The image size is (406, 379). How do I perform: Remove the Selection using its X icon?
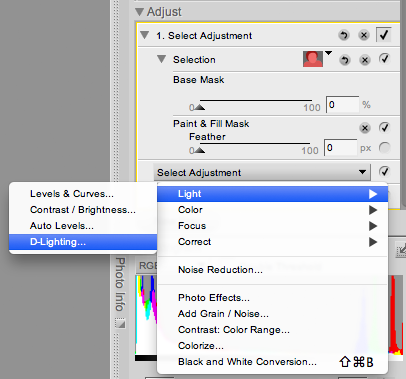(x=365, y=60)
